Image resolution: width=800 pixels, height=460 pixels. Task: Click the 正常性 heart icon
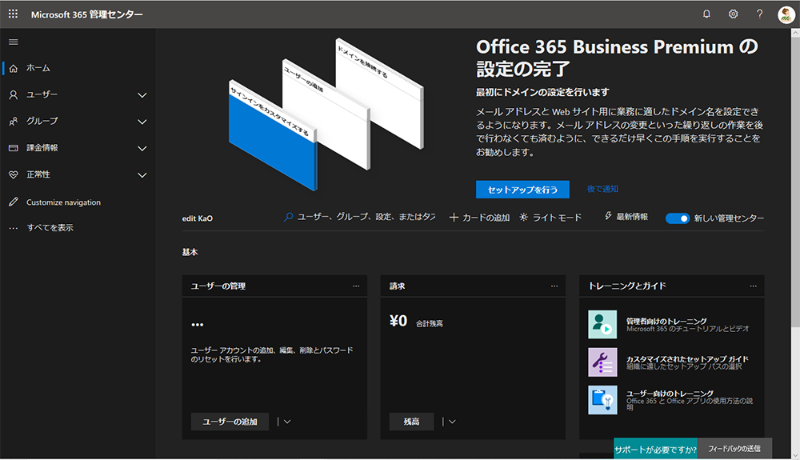coord(14,174)
